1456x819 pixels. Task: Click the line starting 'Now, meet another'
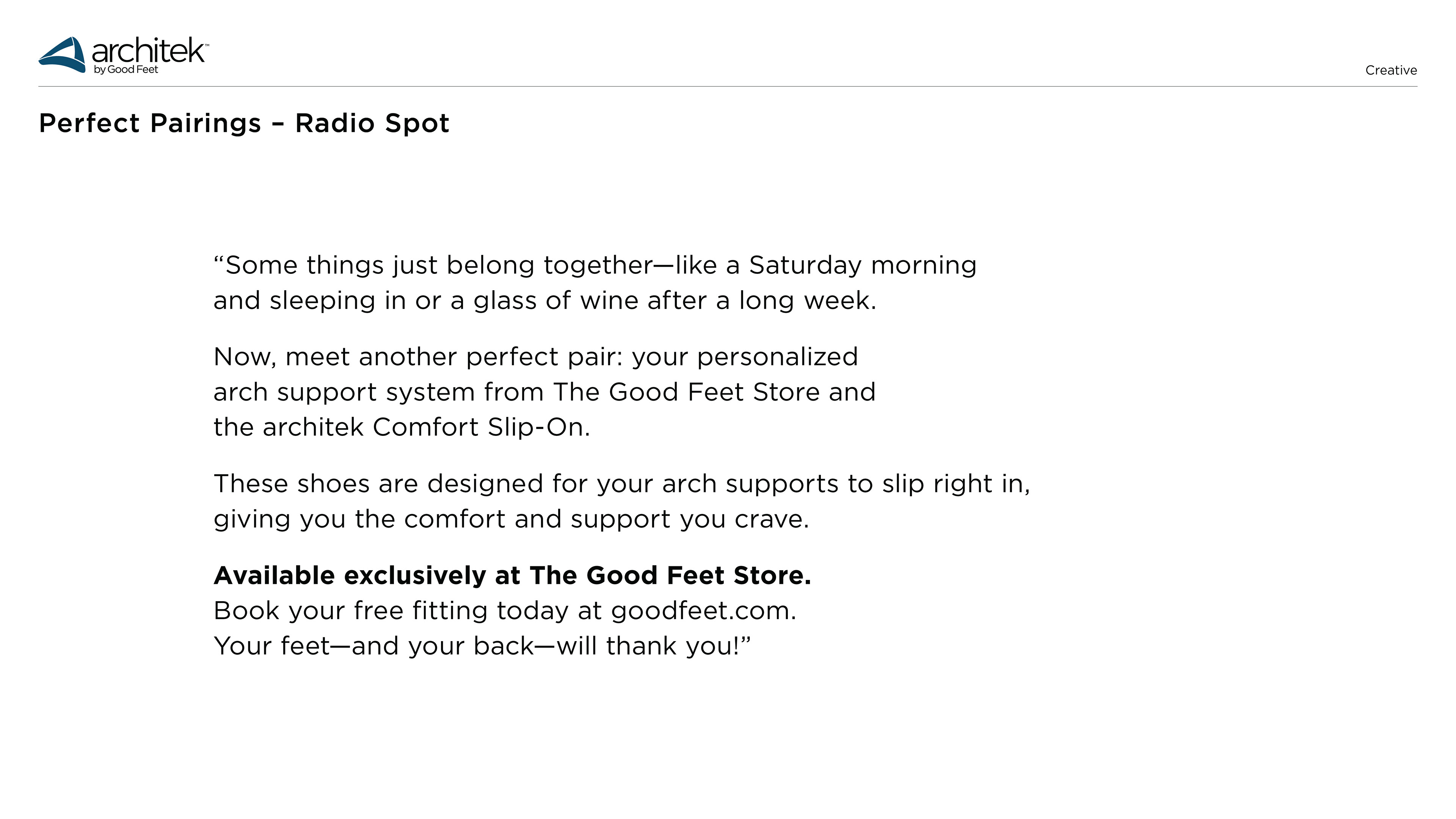click(x=535, y=356)
